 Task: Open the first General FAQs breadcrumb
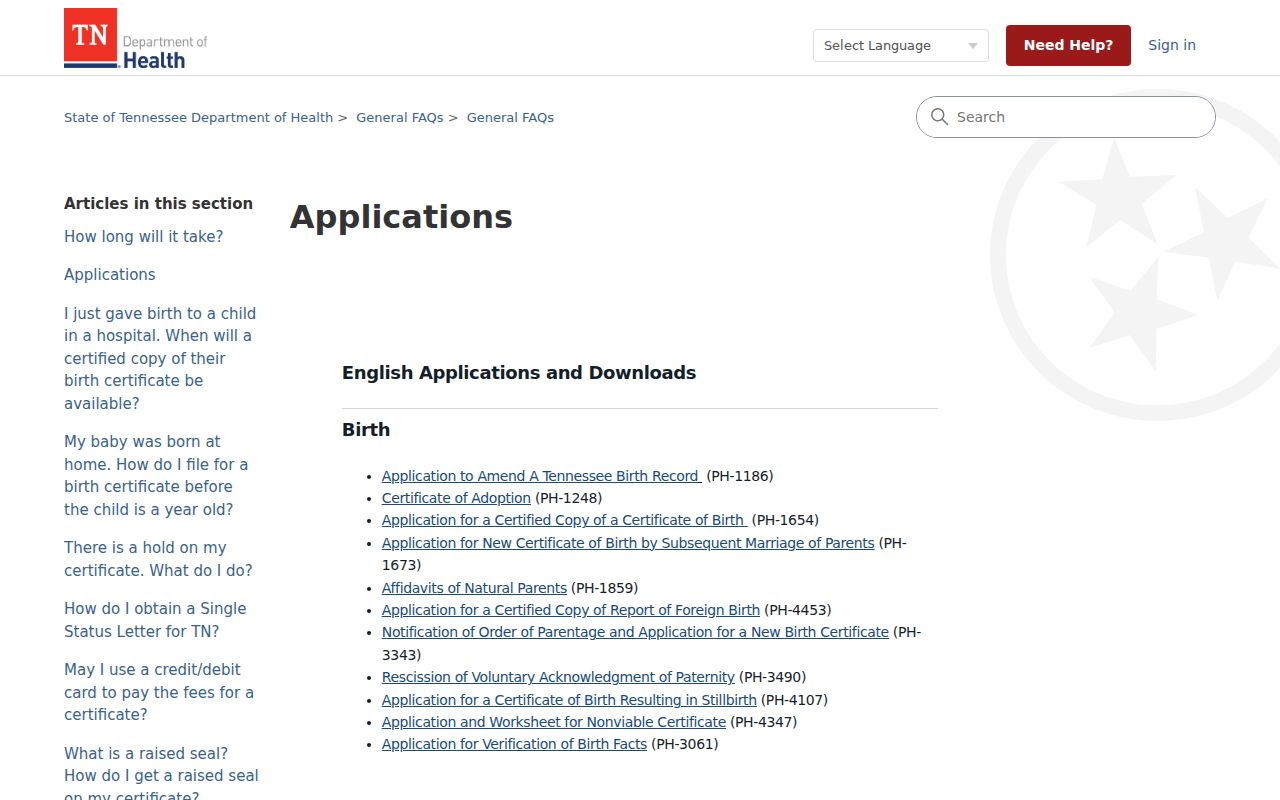[x=400, y=117]
